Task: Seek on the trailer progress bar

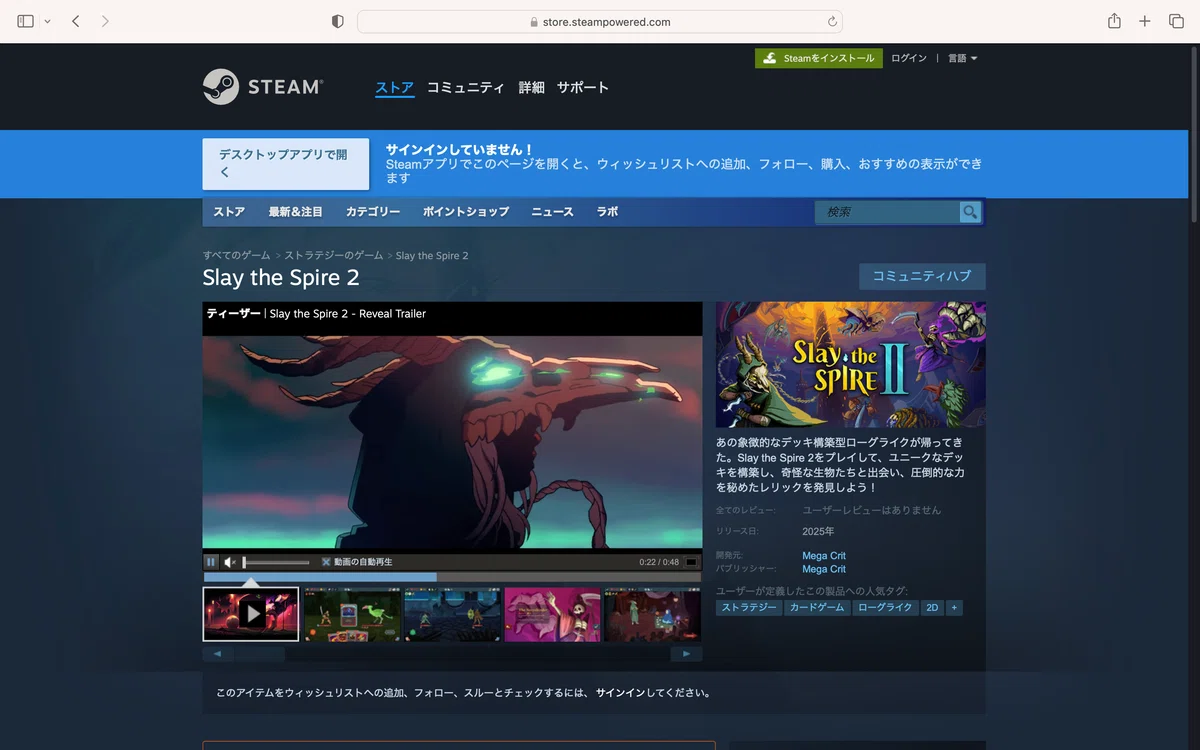Action: click(452, 577)
